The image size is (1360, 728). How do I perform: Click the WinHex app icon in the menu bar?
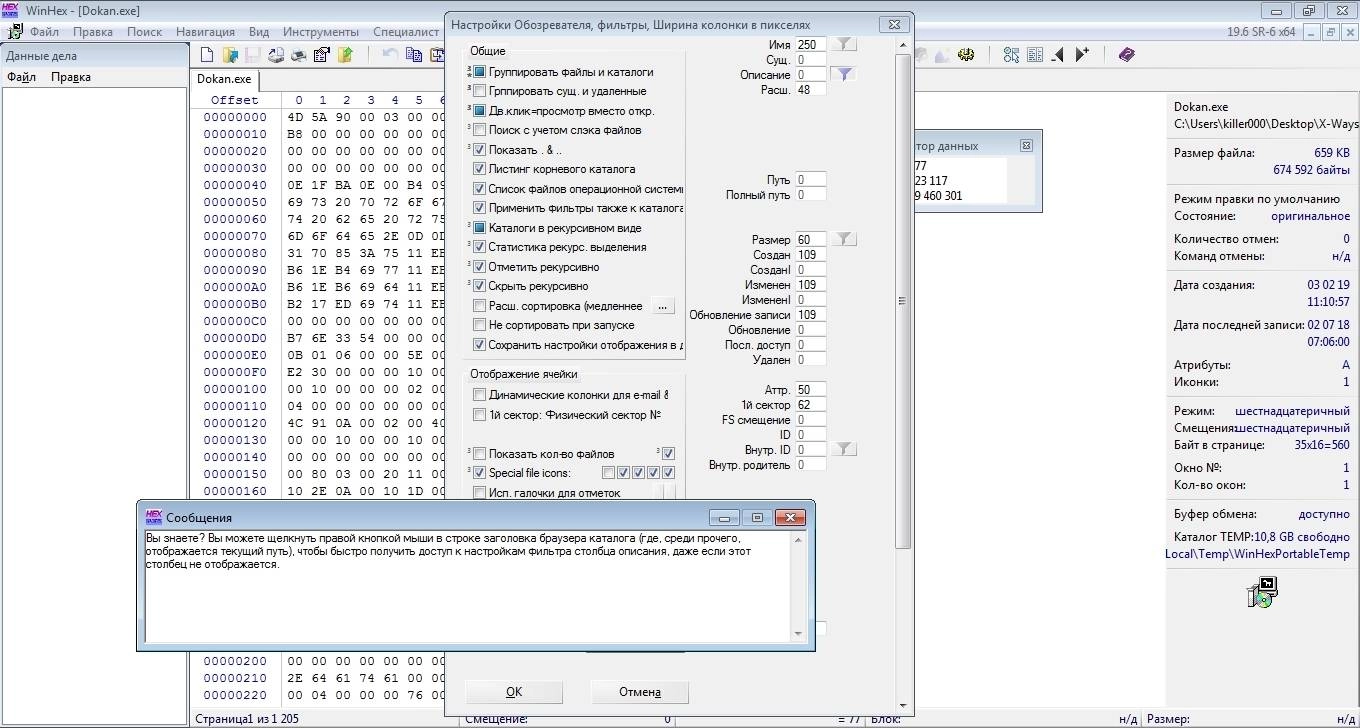coord(14,32)
